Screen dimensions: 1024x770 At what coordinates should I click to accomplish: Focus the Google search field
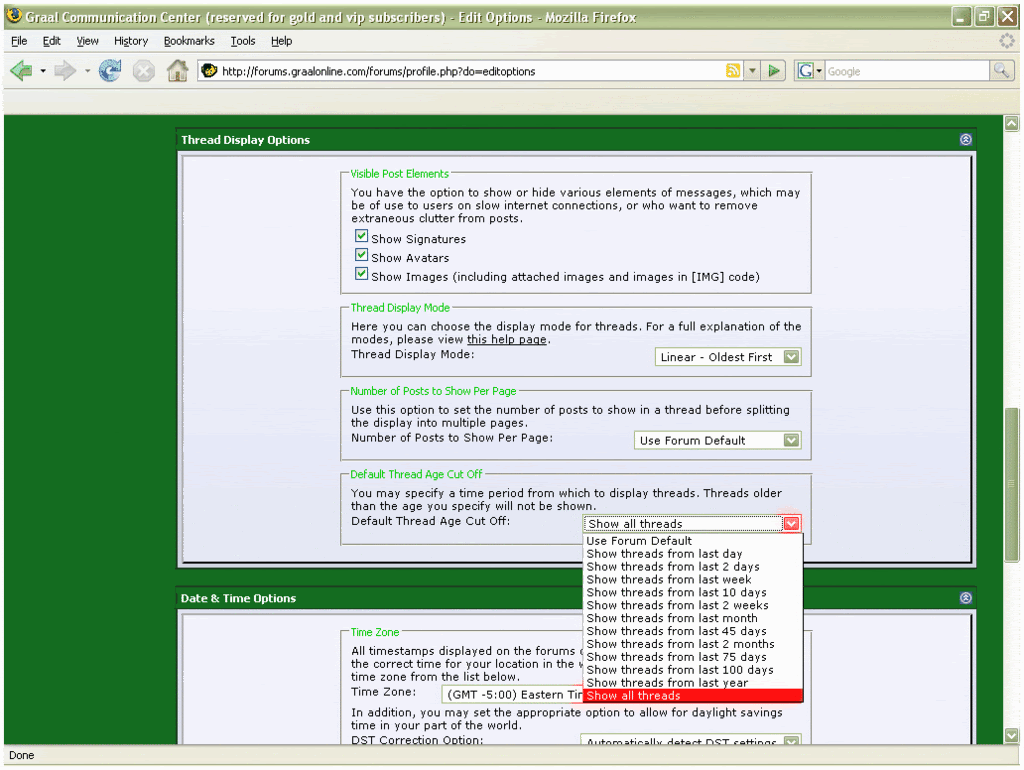point(907,71)
